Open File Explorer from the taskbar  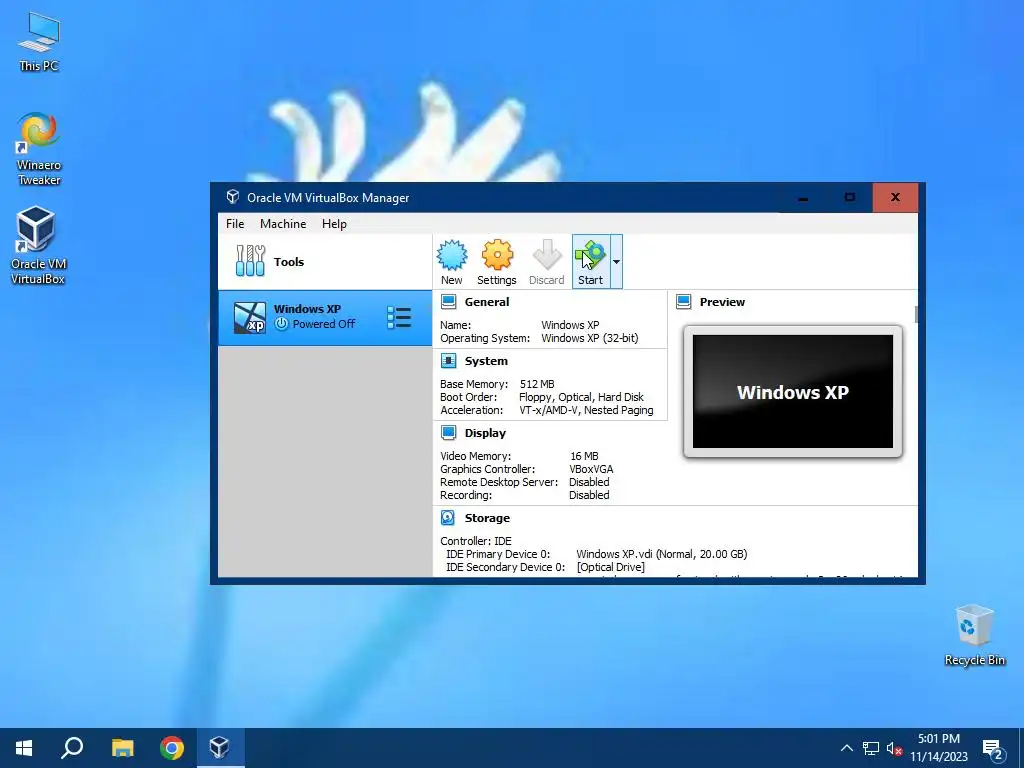point(122,748)
